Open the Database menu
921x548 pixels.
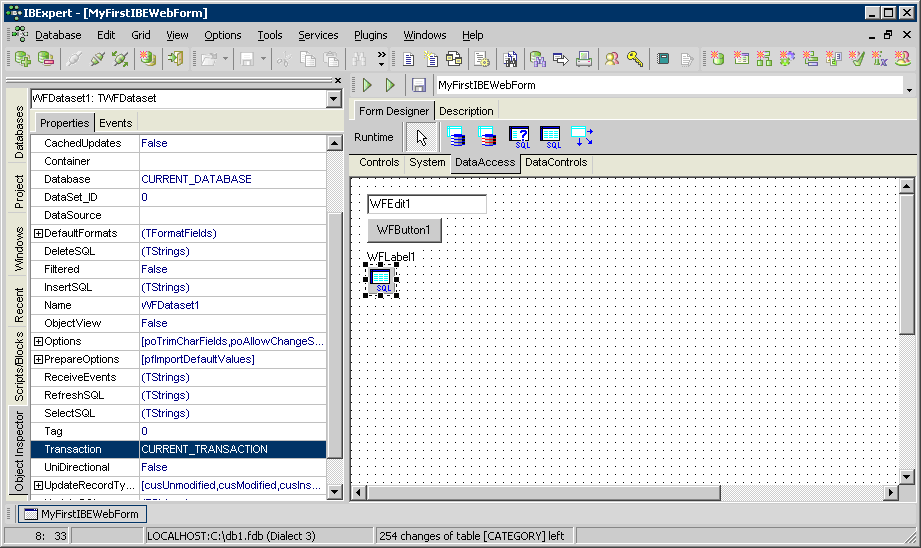[58, 35]
